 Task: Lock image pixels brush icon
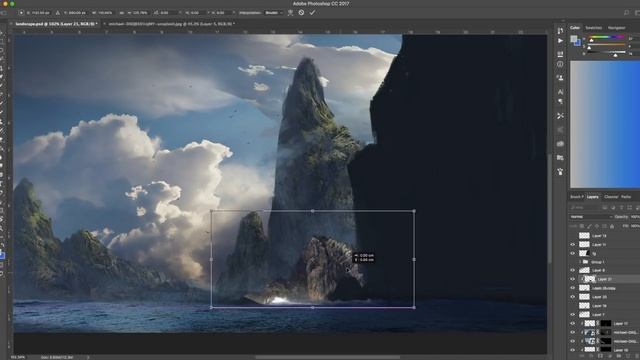(589, 226)
